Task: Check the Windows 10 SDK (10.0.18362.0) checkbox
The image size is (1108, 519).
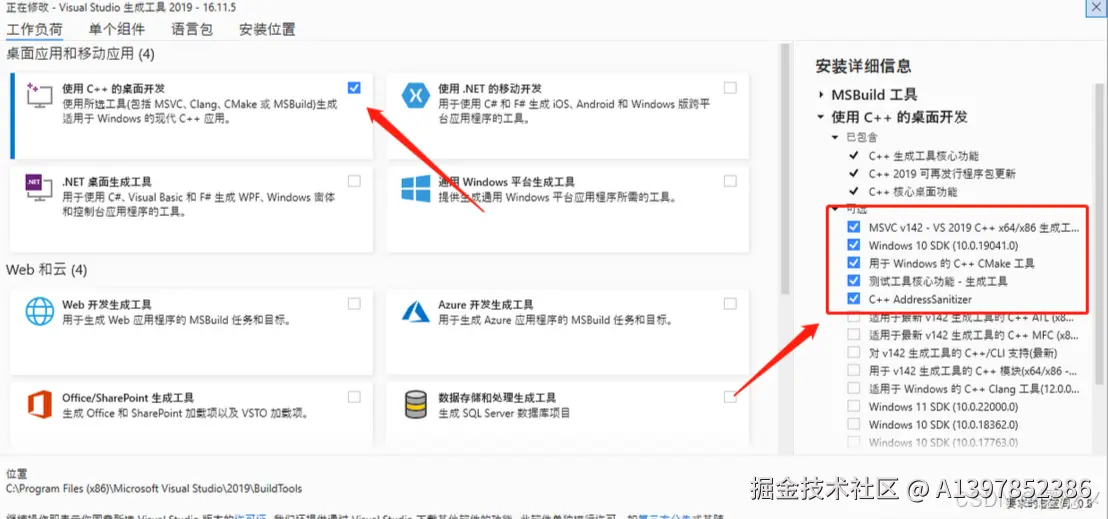Action: tap(854, 424)
